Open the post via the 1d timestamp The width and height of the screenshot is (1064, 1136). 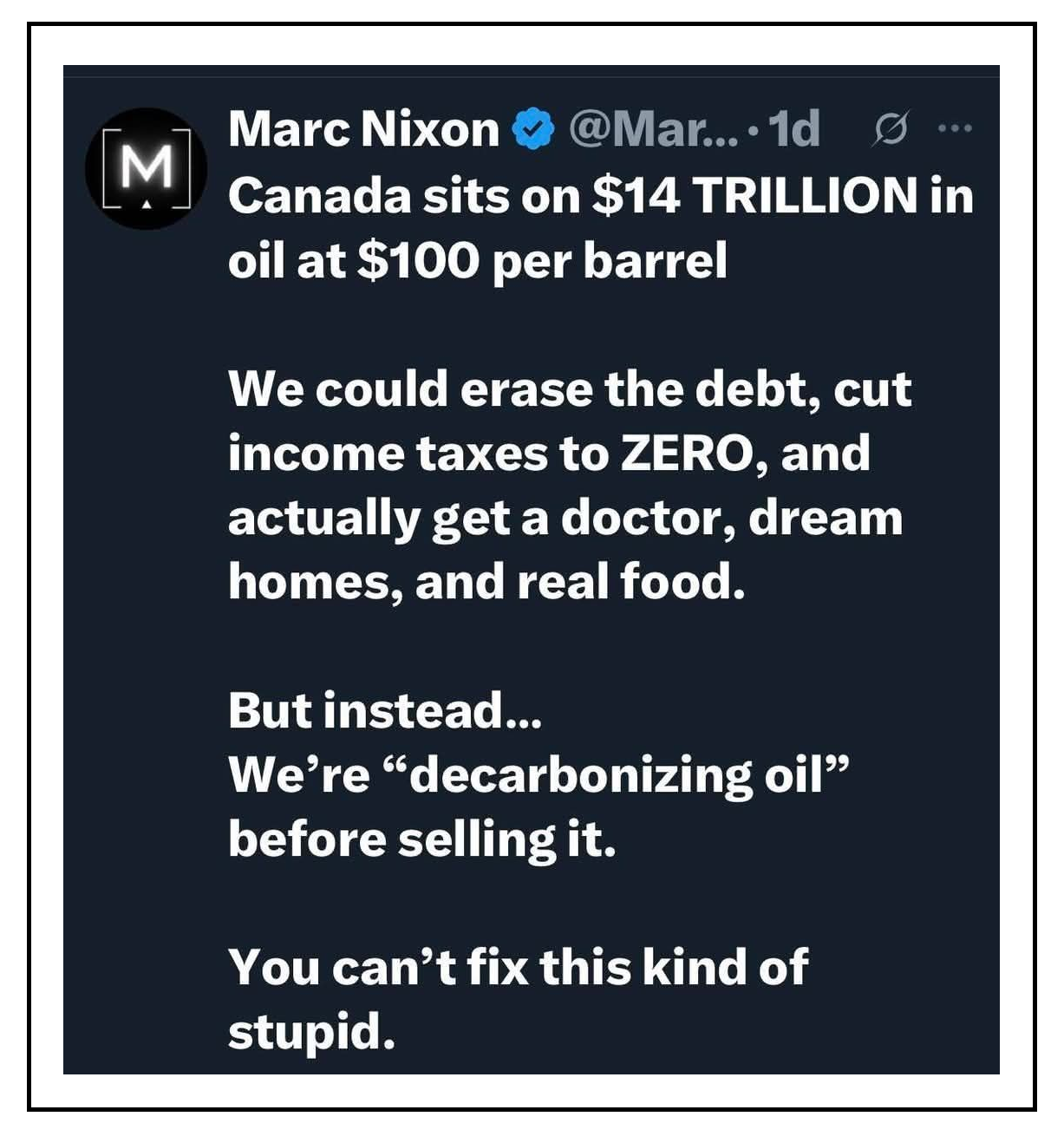click(794, 129)
